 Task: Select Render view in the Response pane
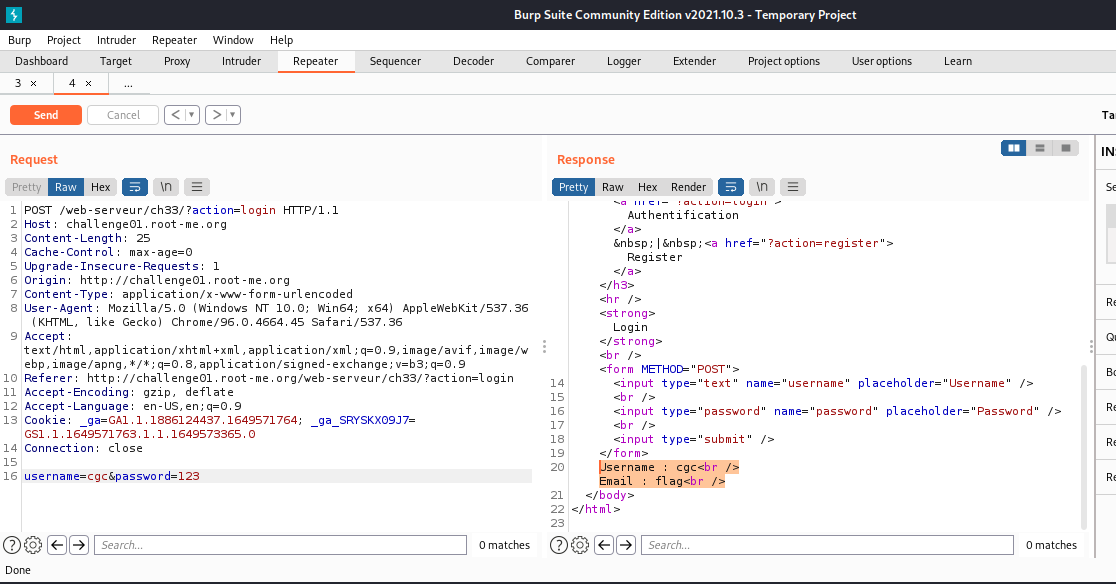[x=688, y=187]
